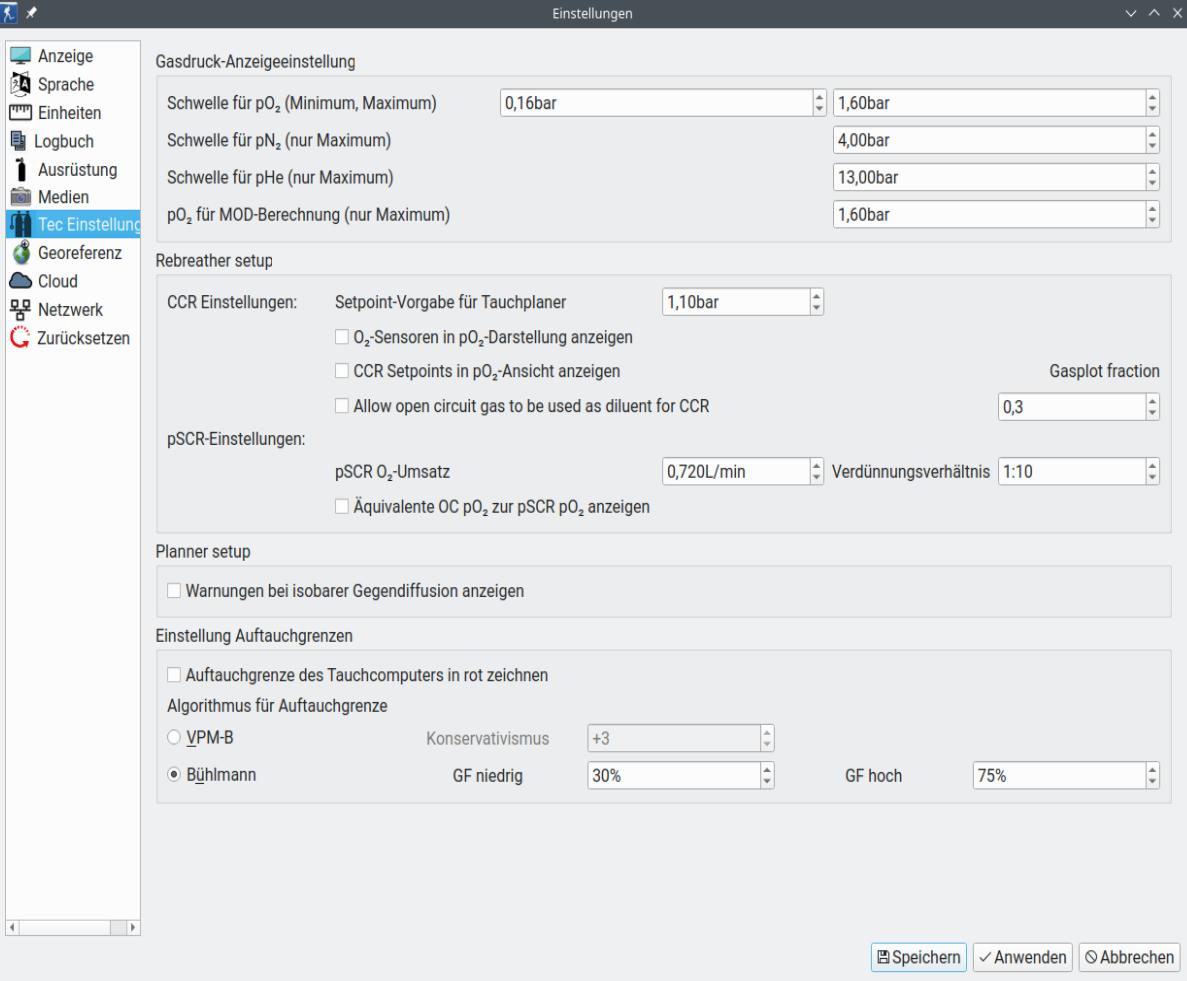Click the Anzeige monitor icon in sidebar
This screenshot has width=1187, height=981.
[19, 56]
